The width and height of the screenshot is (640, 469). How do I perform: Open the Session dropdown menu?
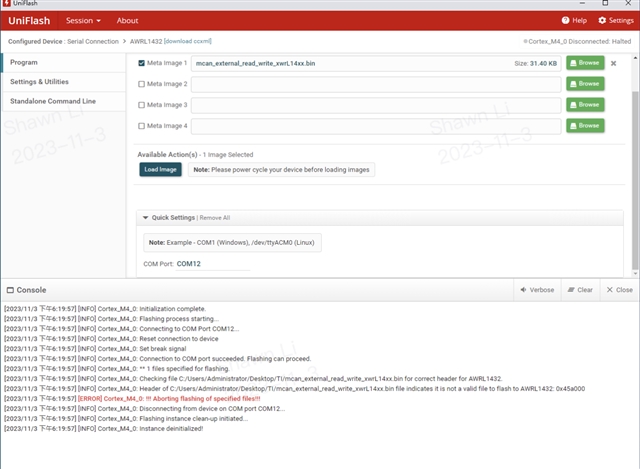pyautogui.click(x=83, y=20)
